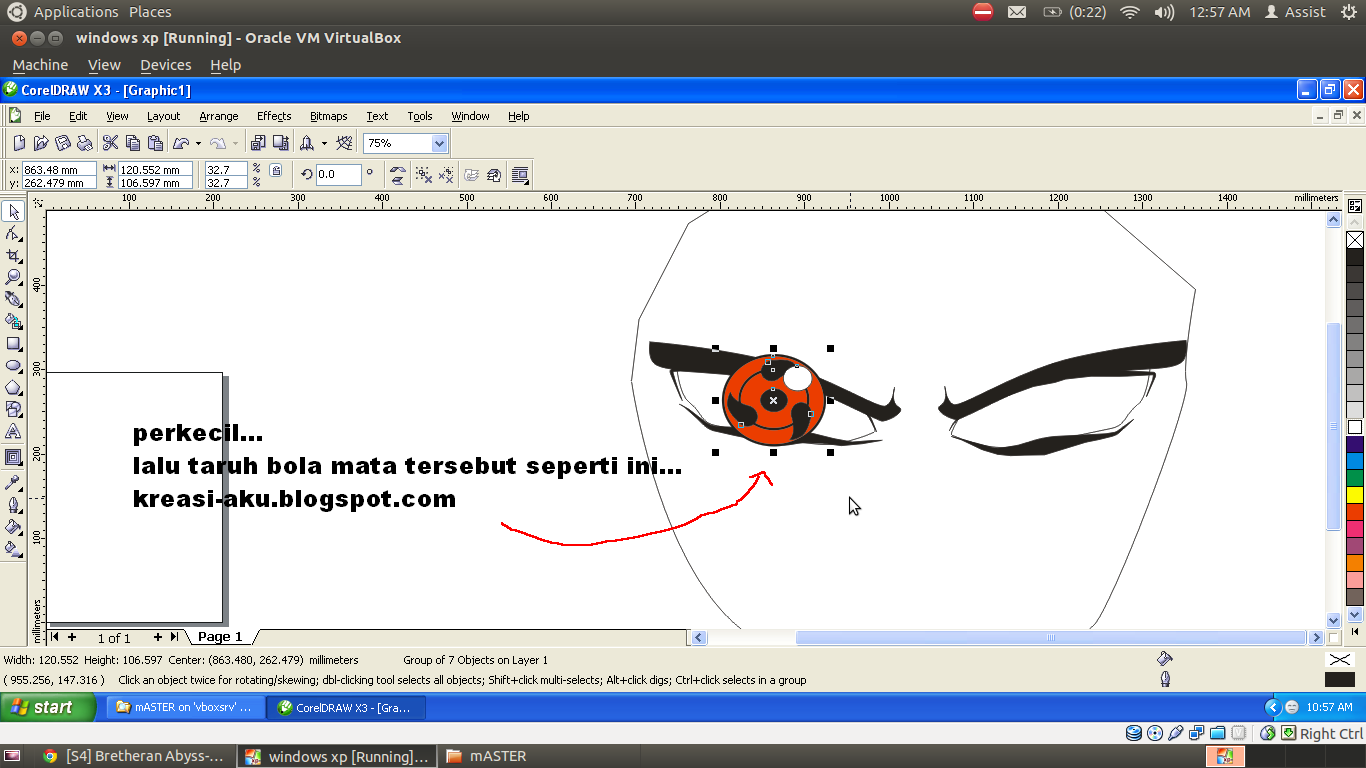The height and width of the screenshot is (768, 1366).
Task: Select the Interactive Blend tool
Action: click(x=13, y=457)
